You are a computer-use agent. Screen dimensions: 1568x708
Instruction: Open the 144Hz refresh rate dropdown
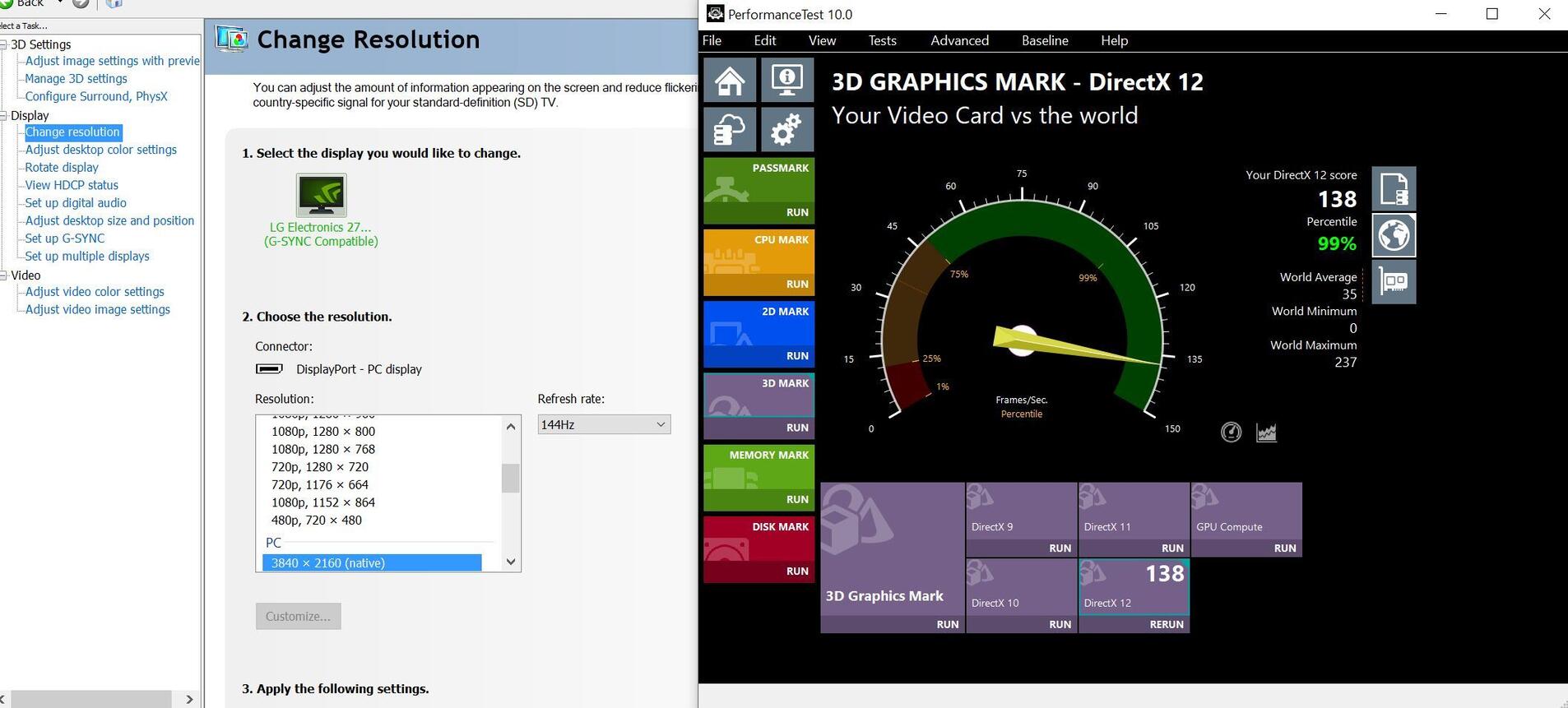(604, 424)
